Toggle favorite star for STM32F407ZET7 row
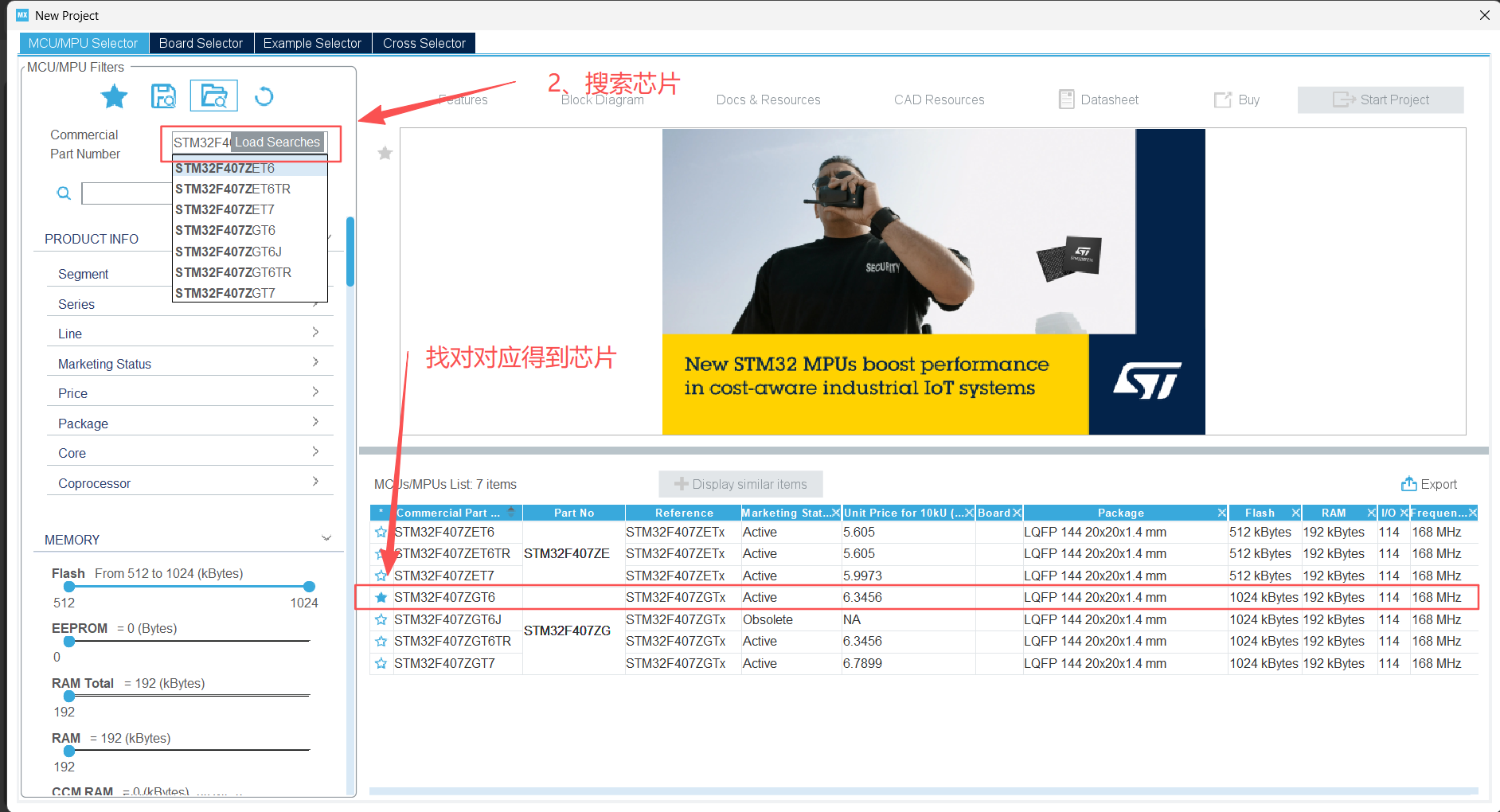The image size is (1500, 812). click(x=381, y=576)
